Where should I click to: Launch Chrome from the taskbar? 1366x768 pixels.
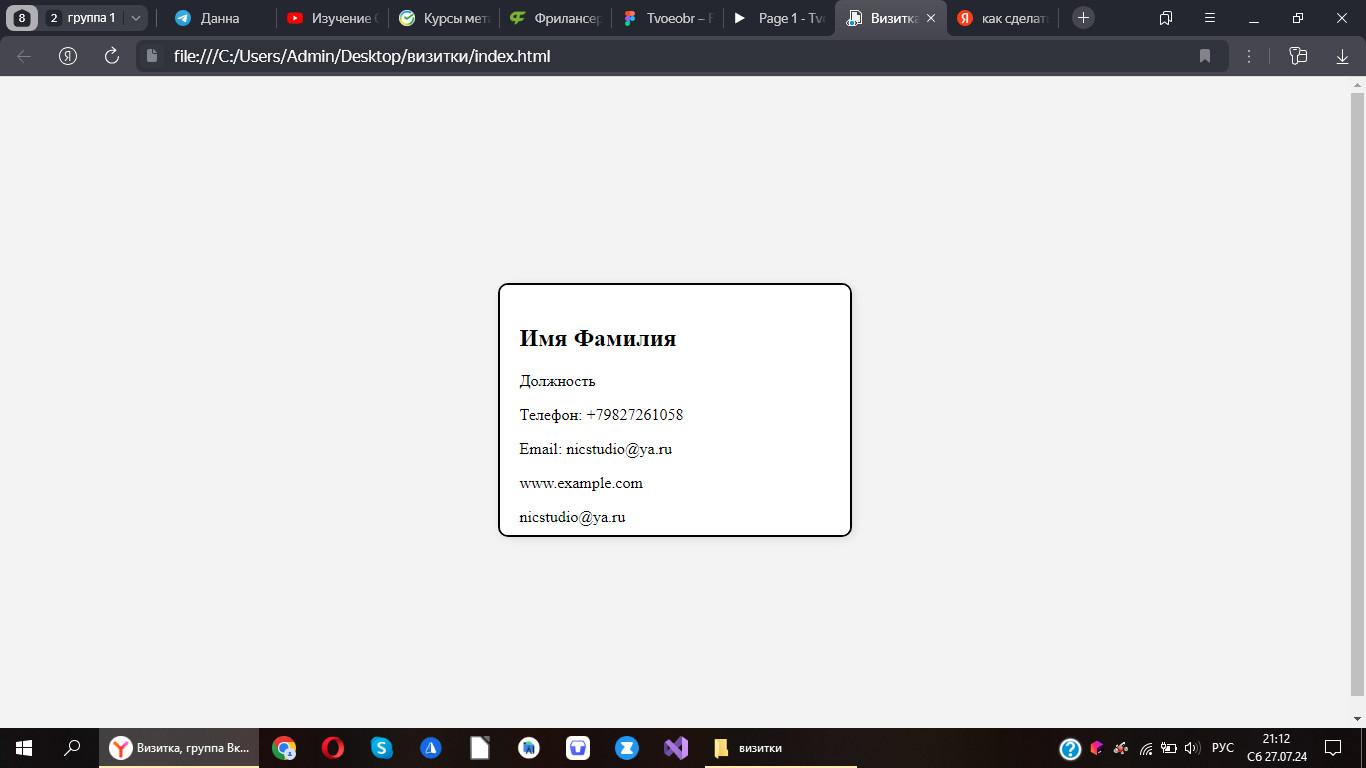pos(284,748)
